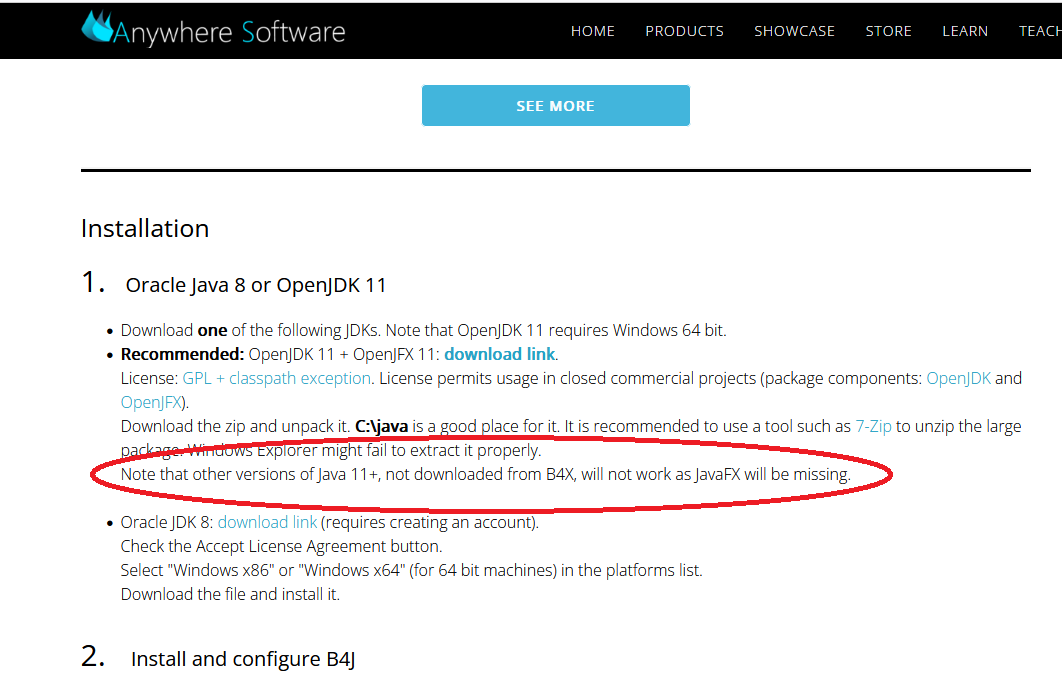1062x681 pixels.
Task: Go to the SHOWCASE page
Action: click(x=794, y=31)
